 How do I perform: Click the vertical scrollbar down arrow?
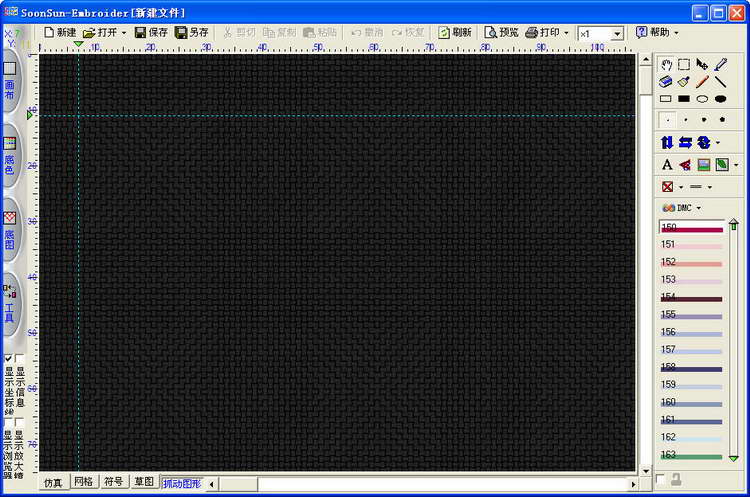(x=646, y=471)
